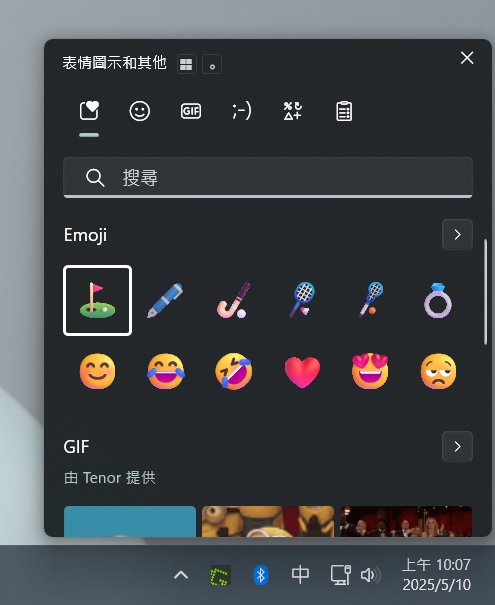Show hidden system tray icons

click(x=181, y=575)
